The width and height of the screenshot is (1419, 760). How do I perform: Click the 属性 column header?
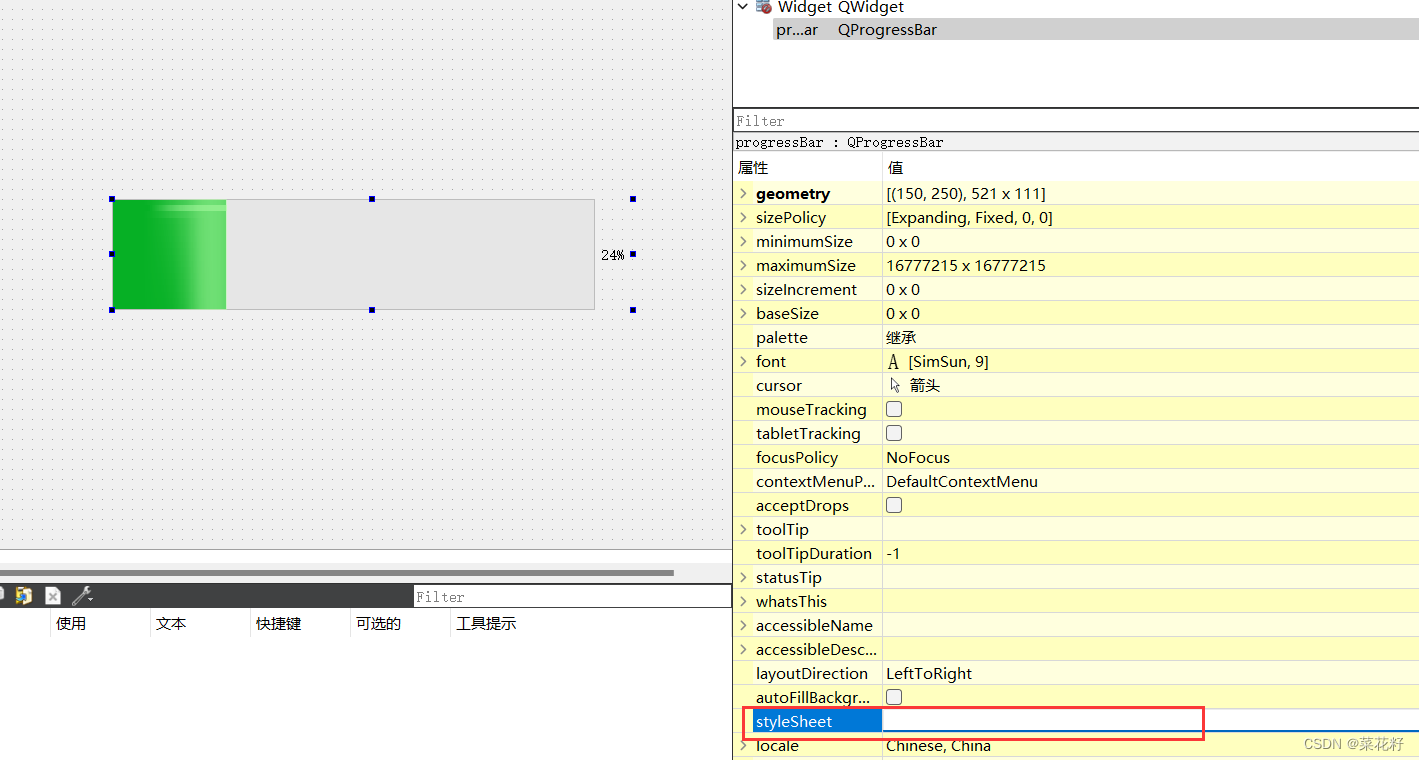(753, 168)
